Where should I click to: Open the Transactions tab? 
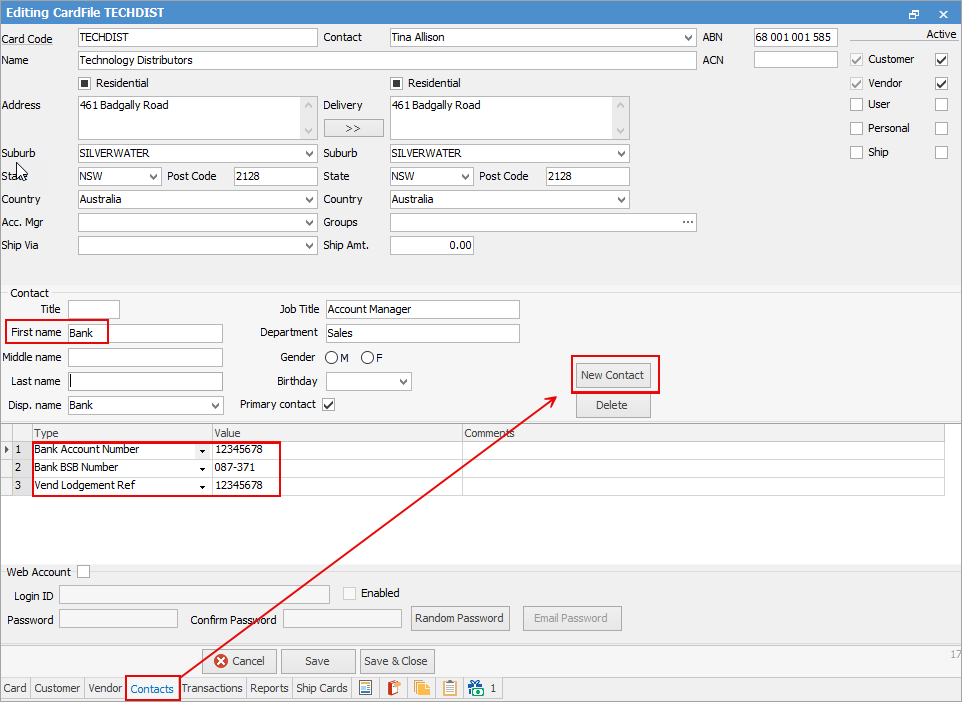click(212, 688)
